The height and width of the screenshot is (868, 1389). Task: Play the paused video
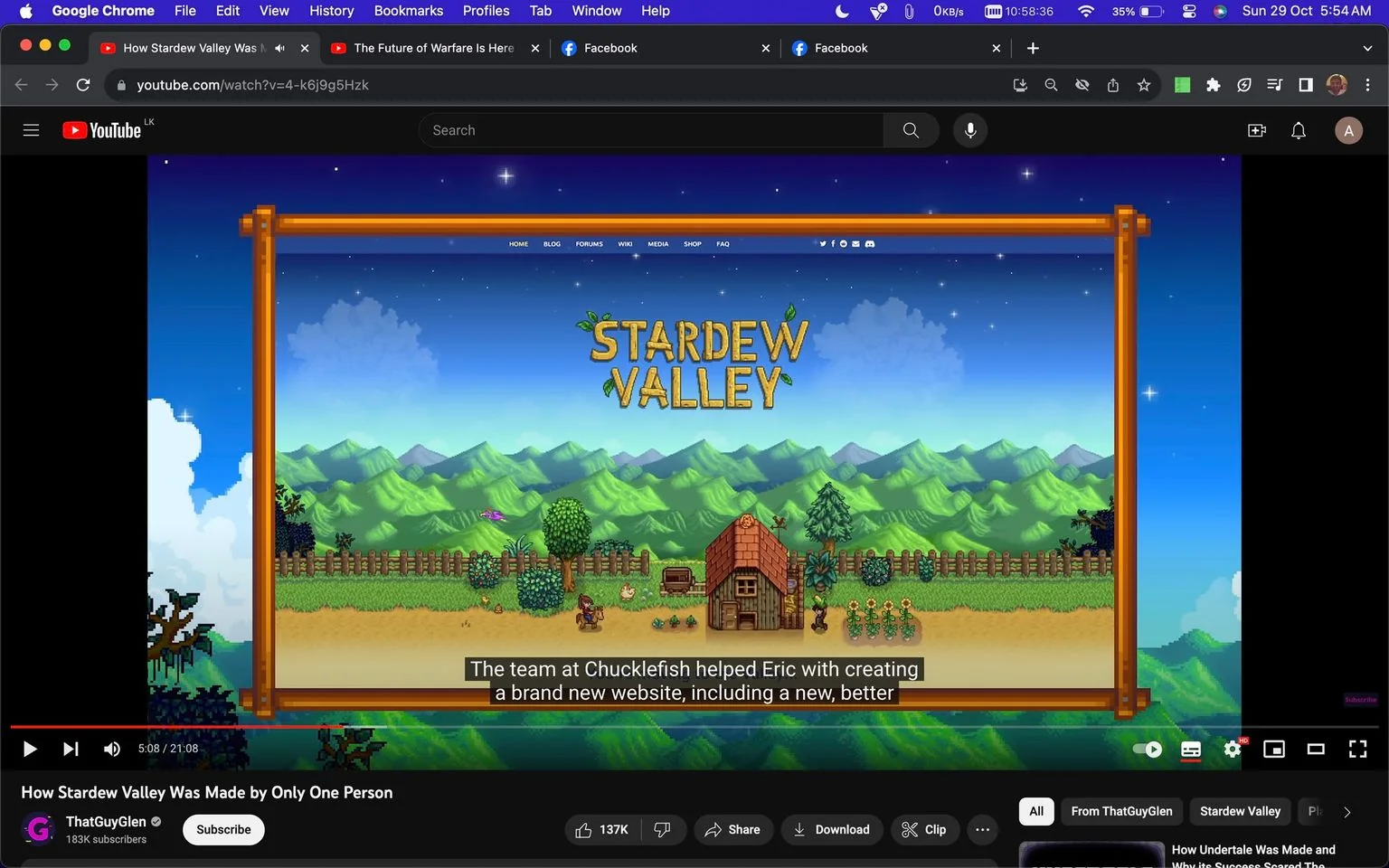tap(29, 749)
